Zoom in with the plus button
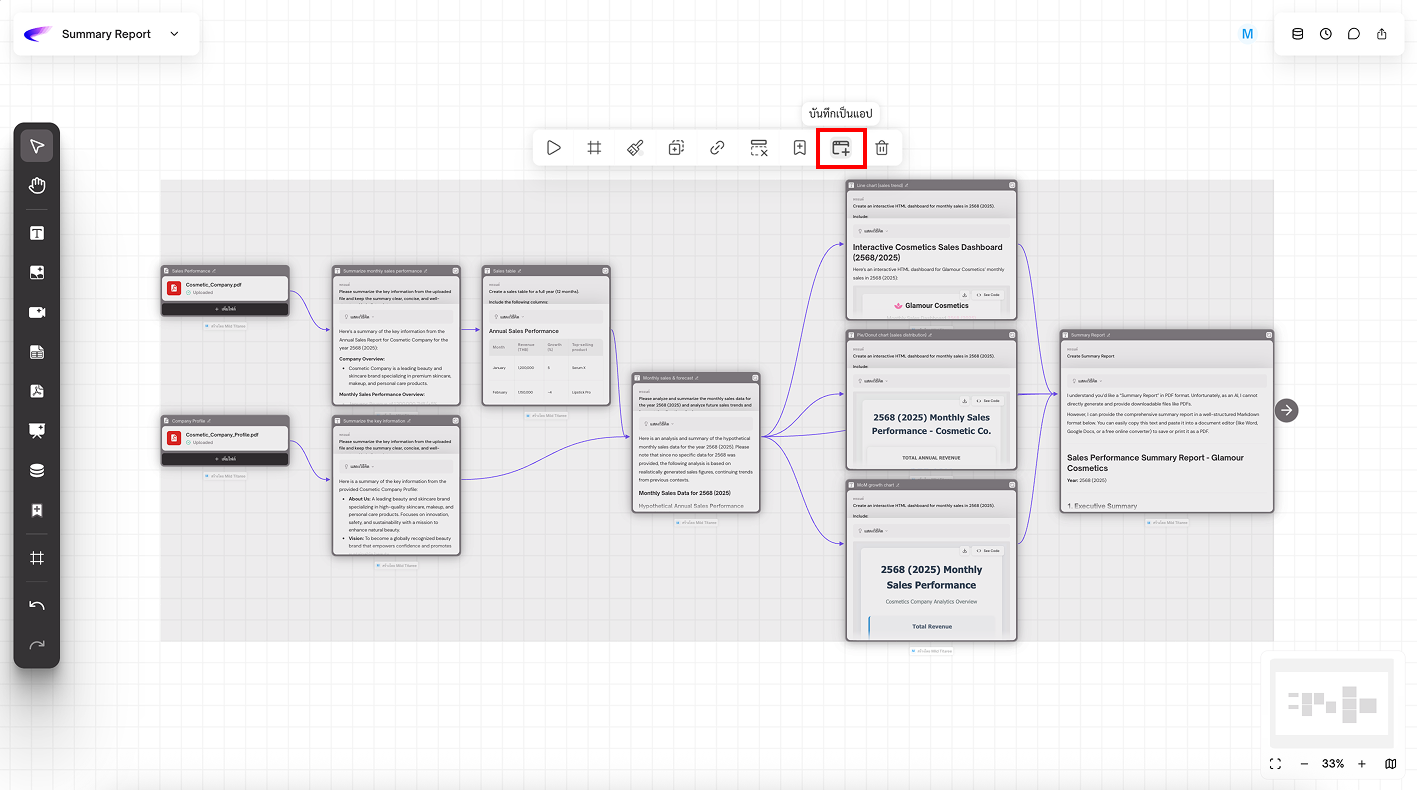Viewport: 1417px width, 790px height. click(1361, 764)
